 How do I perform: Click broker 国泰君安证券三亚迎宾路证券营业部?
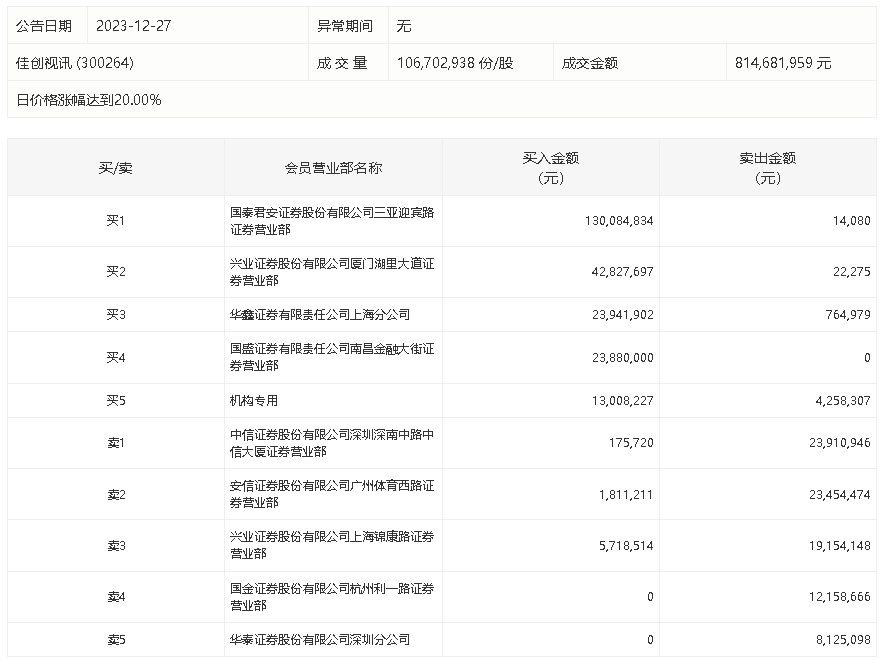332,221
